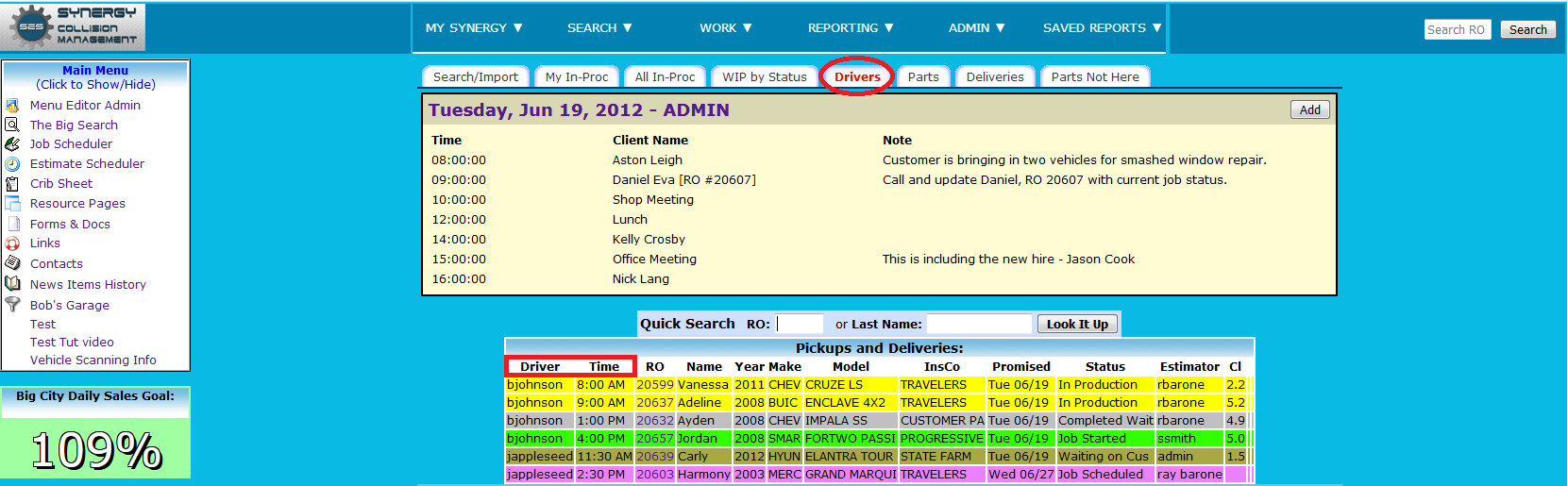
Task: Click the Nick Lang appointment
Action: point(641,279)
